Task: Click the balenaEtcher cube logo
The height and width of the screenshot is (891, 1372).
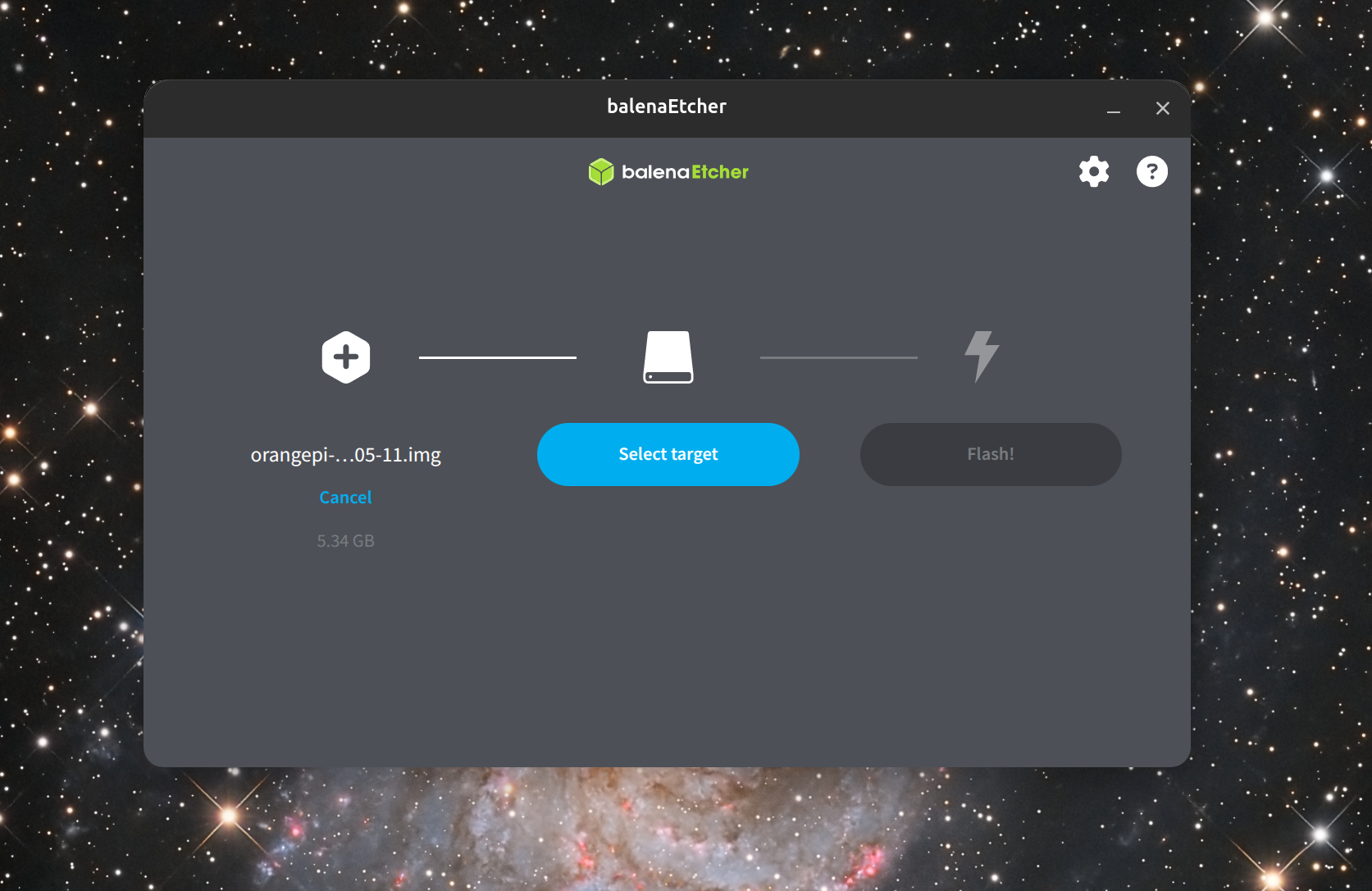Action: (601, 171)
